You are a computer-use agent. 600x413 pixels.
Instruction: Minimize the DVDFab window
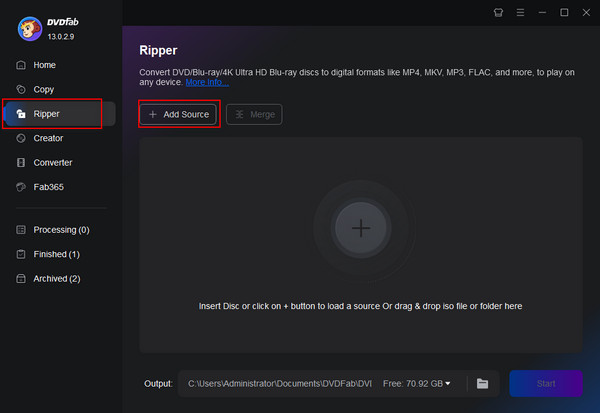(542, 13)
